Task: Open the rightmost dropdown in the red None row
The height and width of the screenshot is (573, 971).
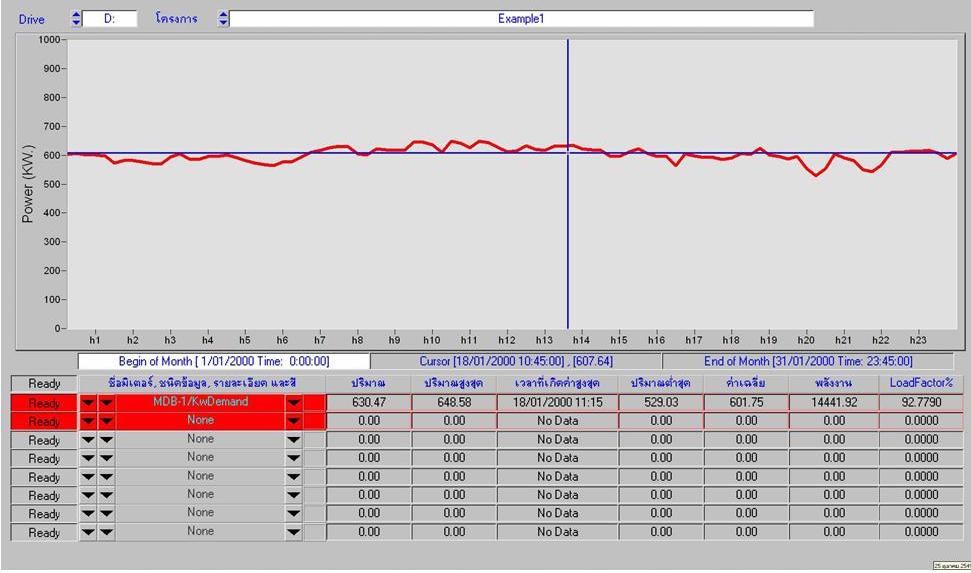Action: tap(293, 421)
